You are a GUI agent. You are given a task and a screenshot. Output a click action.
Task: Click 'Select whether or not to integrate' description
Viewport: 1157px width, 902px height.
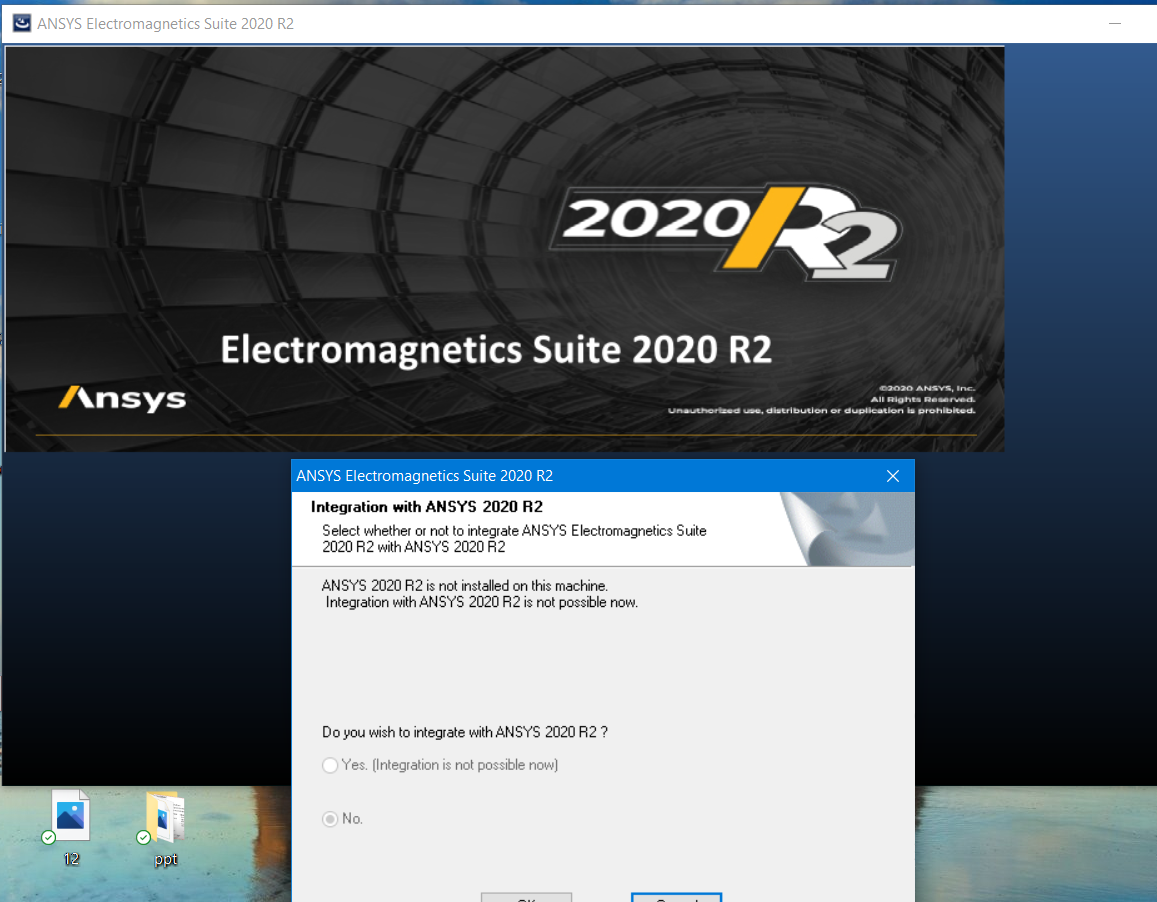click(x=514, y=539)
